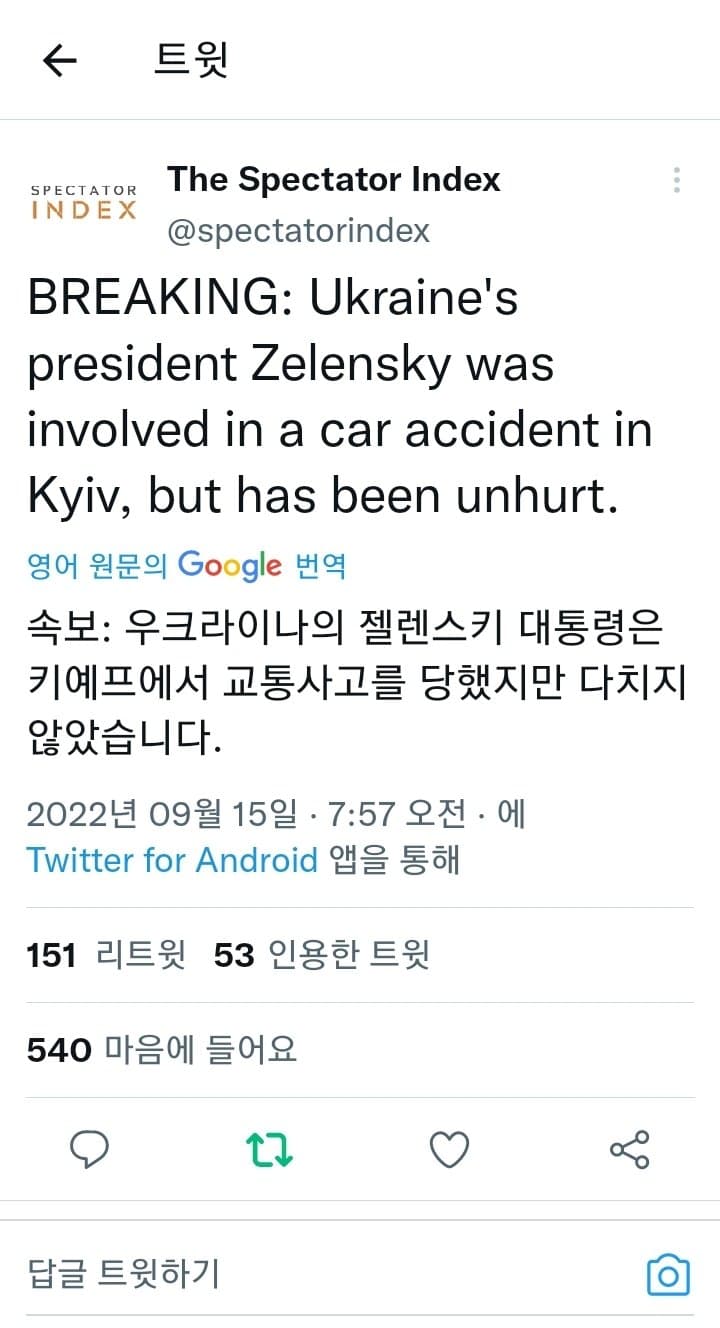The height and width of the screenshot is (1328, 720).
Task: Toggle the green retweet icon
Action: point(270,1150)
